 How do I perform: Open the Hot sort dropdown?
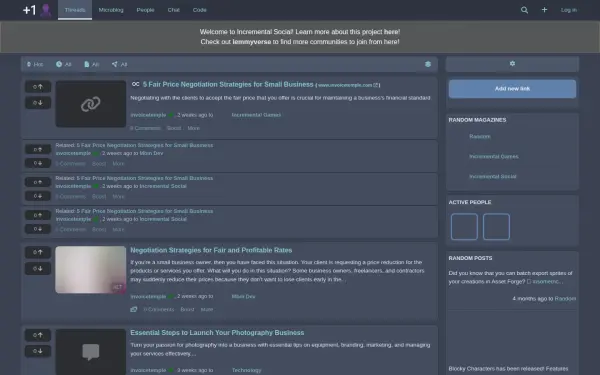pos(35,64)
